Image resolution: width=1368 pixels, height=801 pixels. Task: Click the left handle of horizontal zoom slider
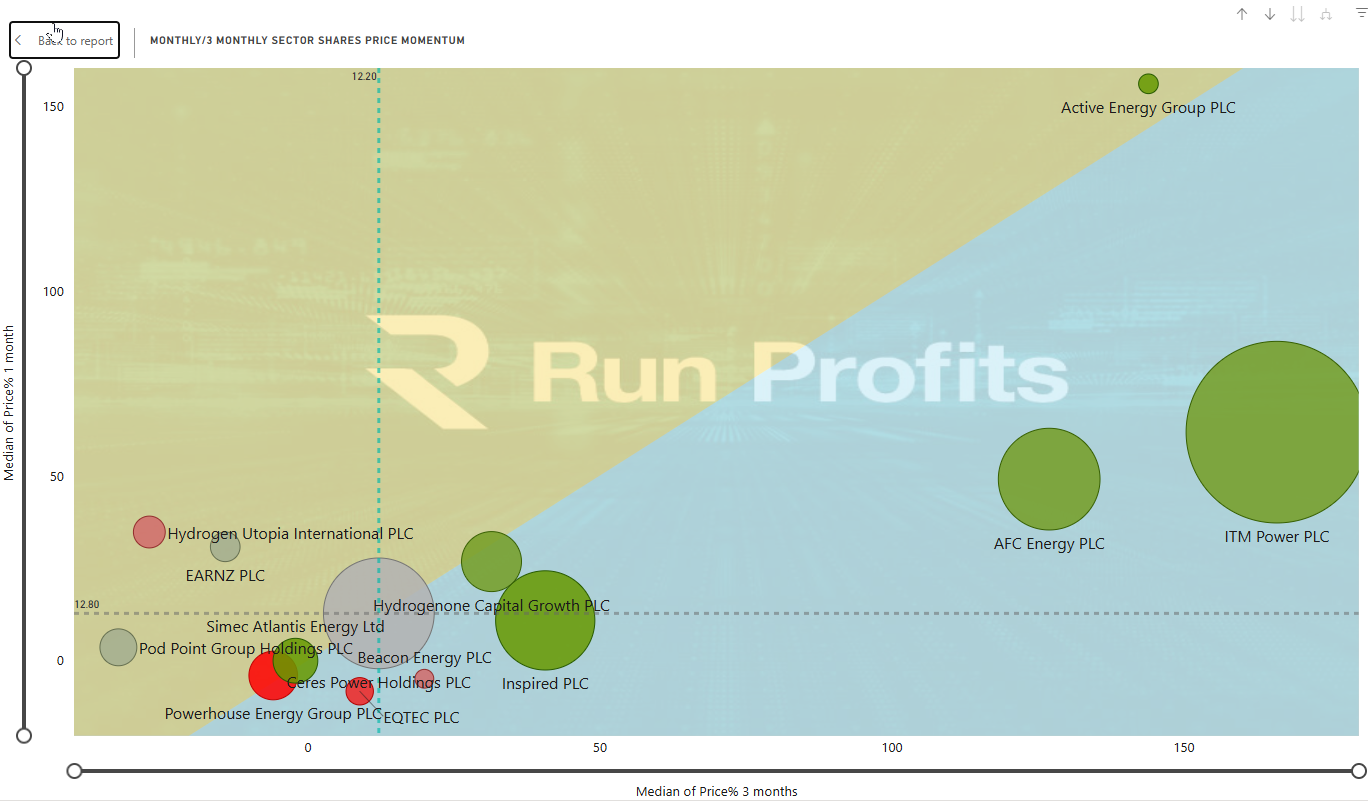74,770
